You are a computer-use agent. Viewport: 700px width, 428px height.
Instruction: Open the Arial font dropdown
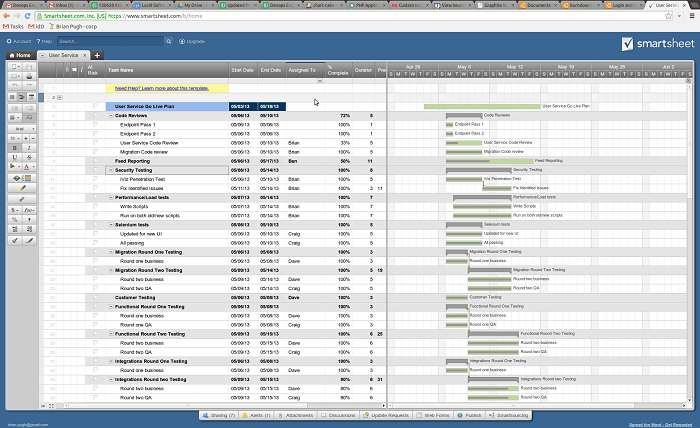[22, 129]
